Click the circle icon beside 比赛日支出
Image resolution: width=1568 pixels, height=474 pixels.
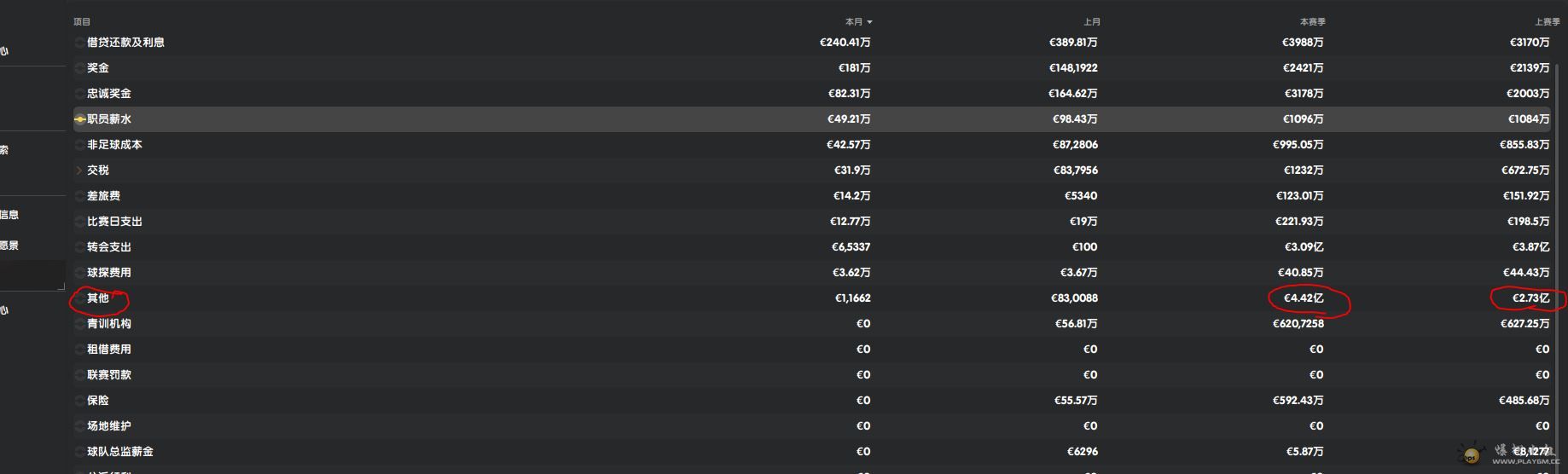tap(79, 221)
